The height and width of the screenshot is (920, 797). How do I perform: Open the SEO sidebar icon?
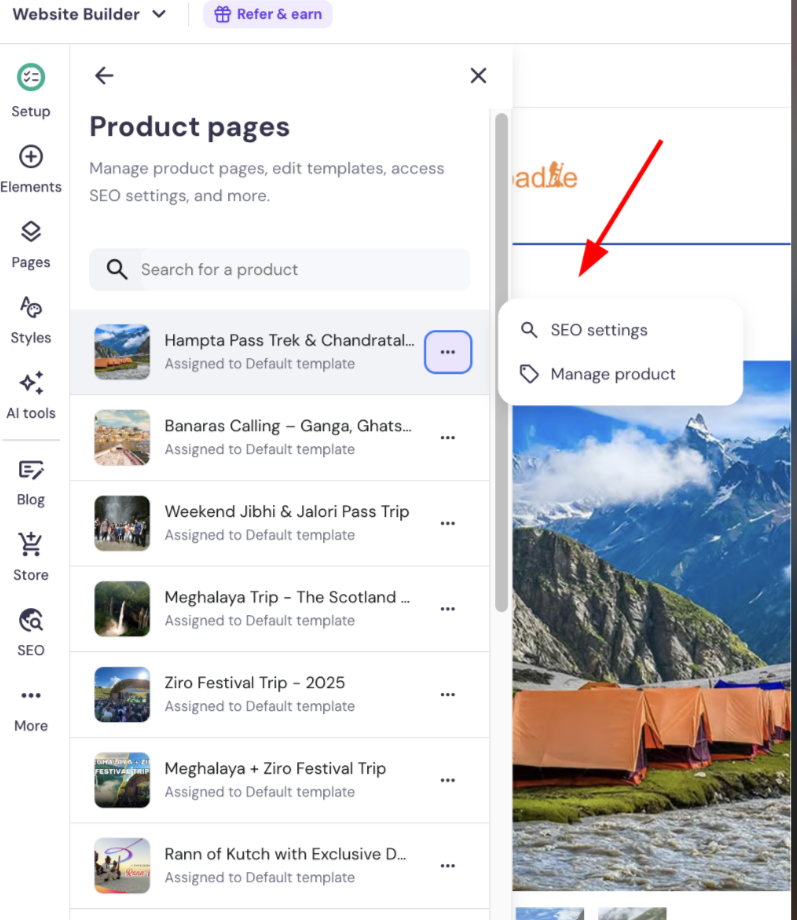click(31, 621)
